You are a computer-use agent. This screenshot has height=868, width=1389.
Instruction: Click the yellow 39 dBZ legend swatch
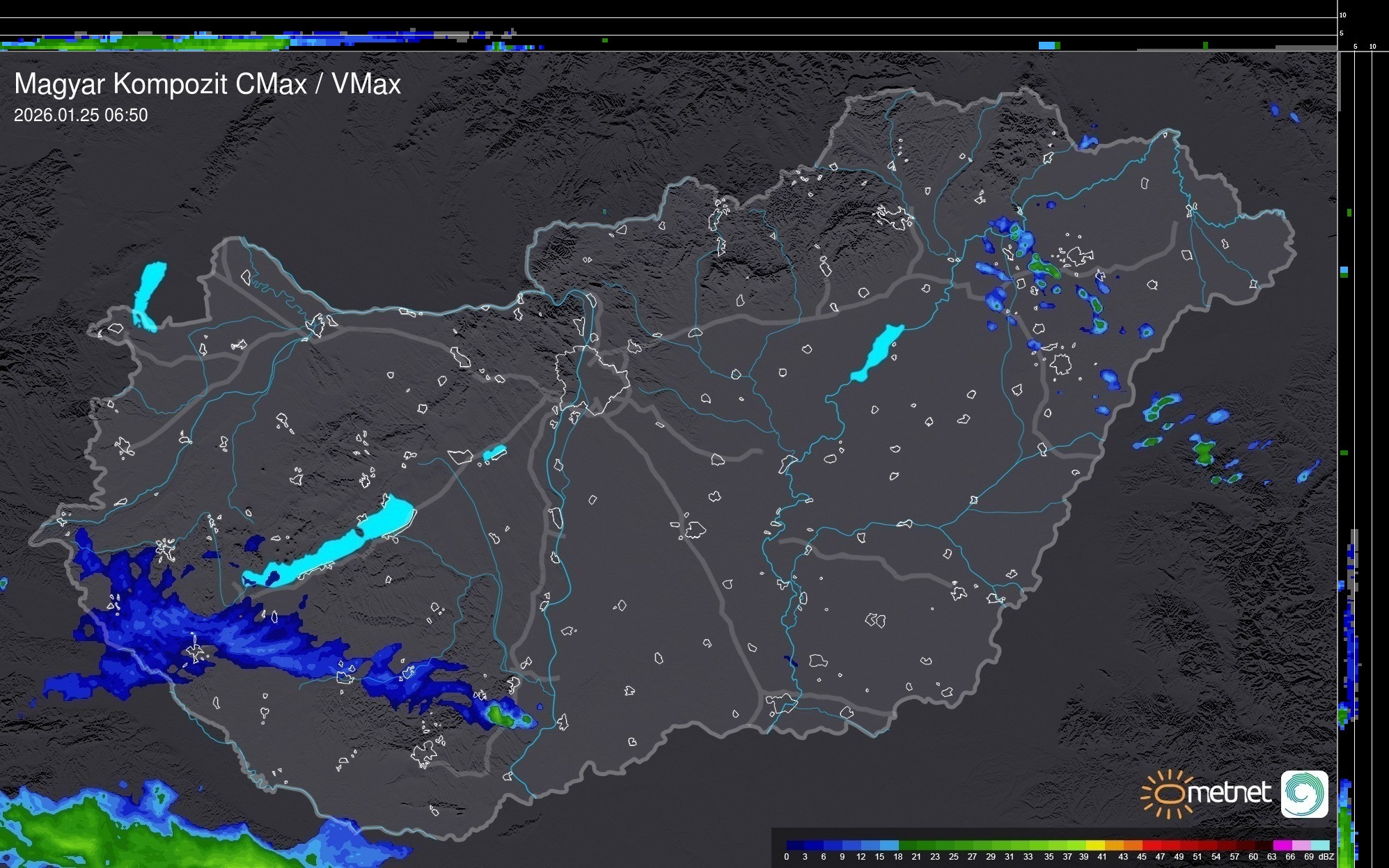(1094, 845)
